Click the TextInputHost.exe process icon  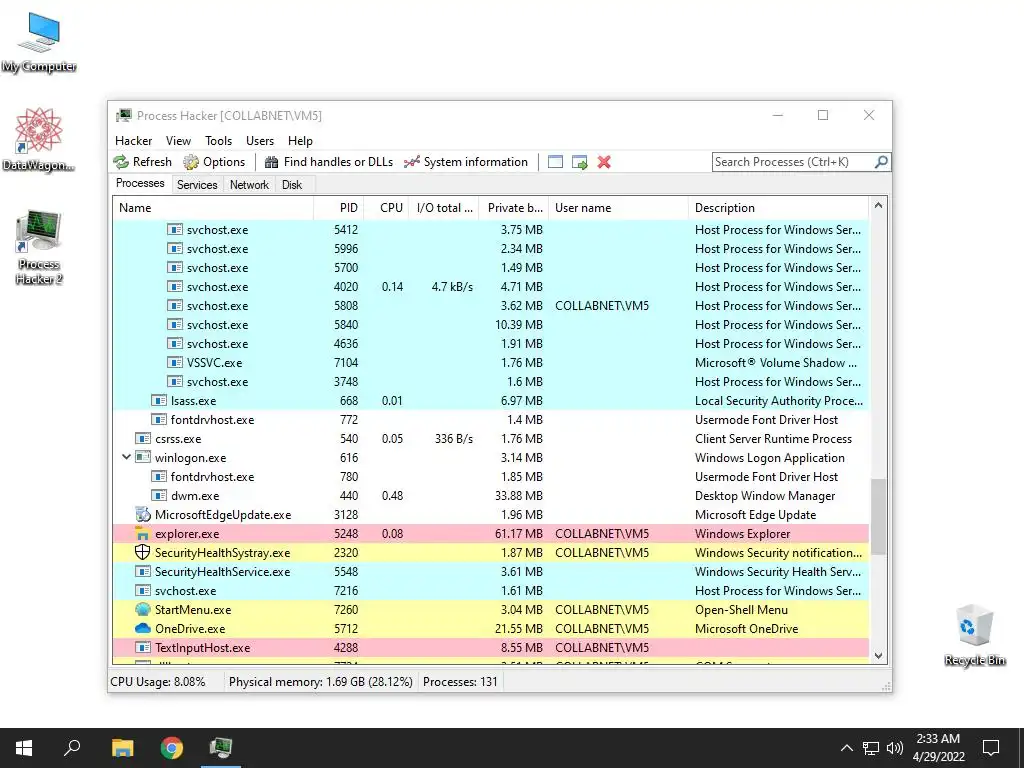(x=142, y=647)
